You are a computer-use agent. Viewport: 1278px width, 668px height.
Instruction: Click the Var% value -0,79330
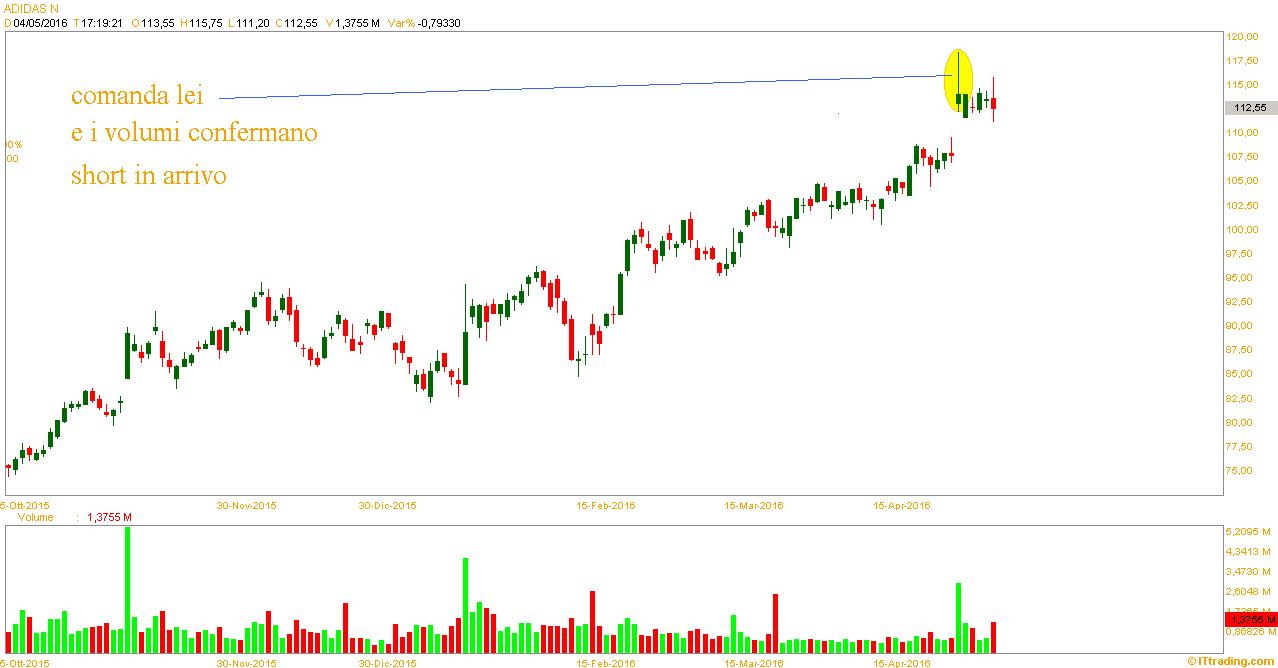440,21
